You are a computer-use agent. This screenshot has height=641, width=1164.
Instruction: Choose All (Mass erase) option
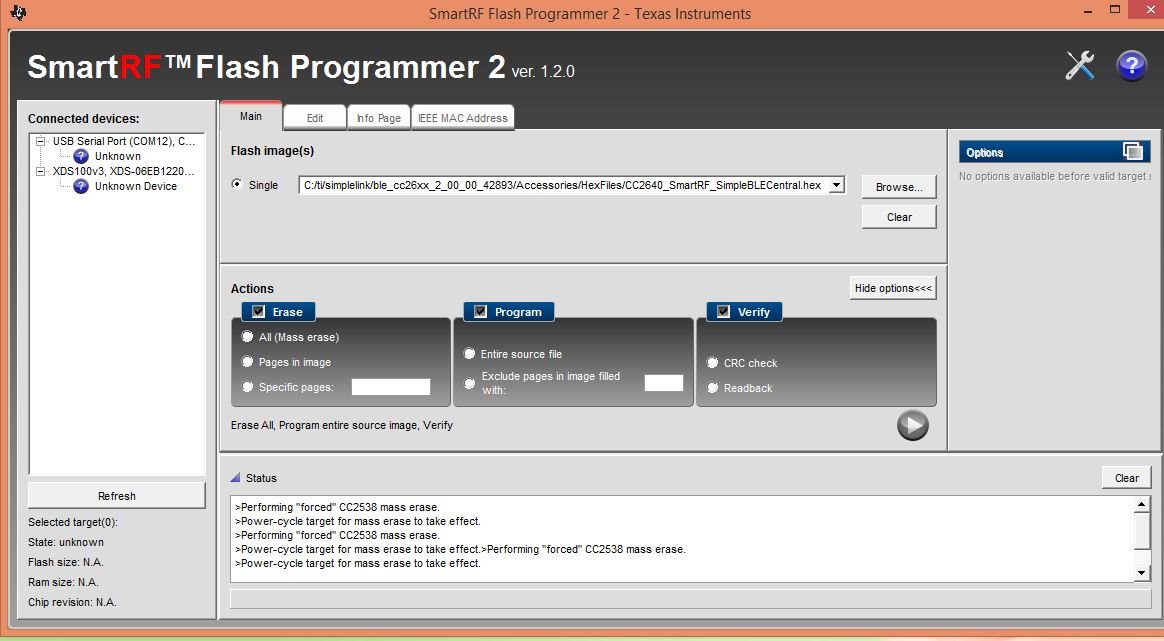(x=247, y=336)
